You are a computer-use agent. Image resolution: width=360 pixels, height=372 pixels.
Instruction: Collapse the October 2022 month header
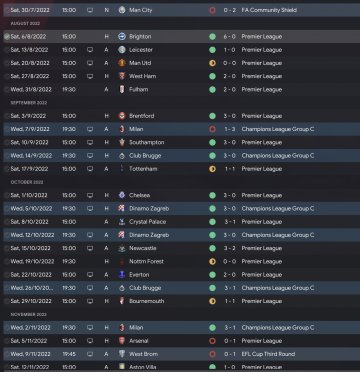click(27, 182)
